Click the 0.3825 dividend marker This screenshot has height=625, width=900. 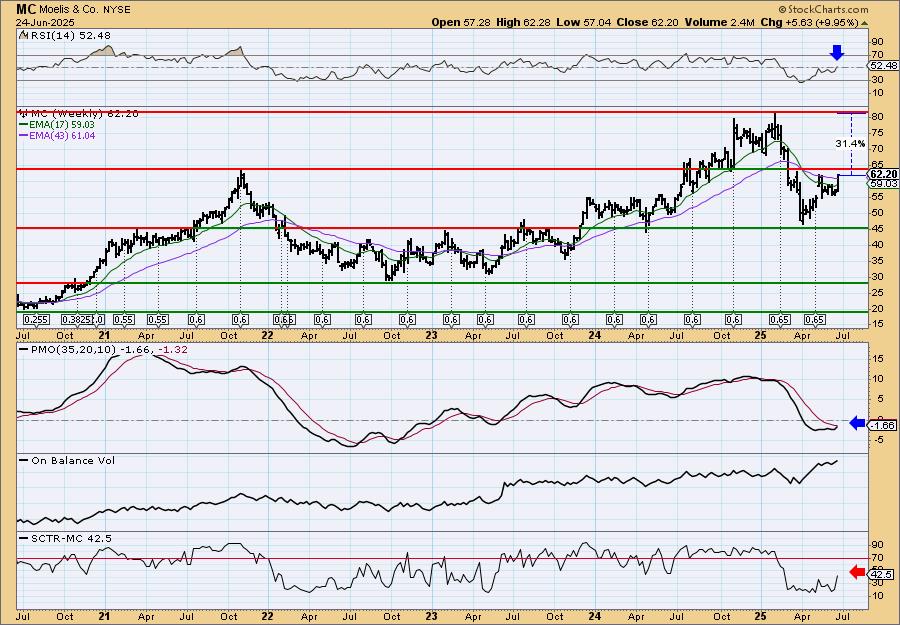click(x=77, y=320)
